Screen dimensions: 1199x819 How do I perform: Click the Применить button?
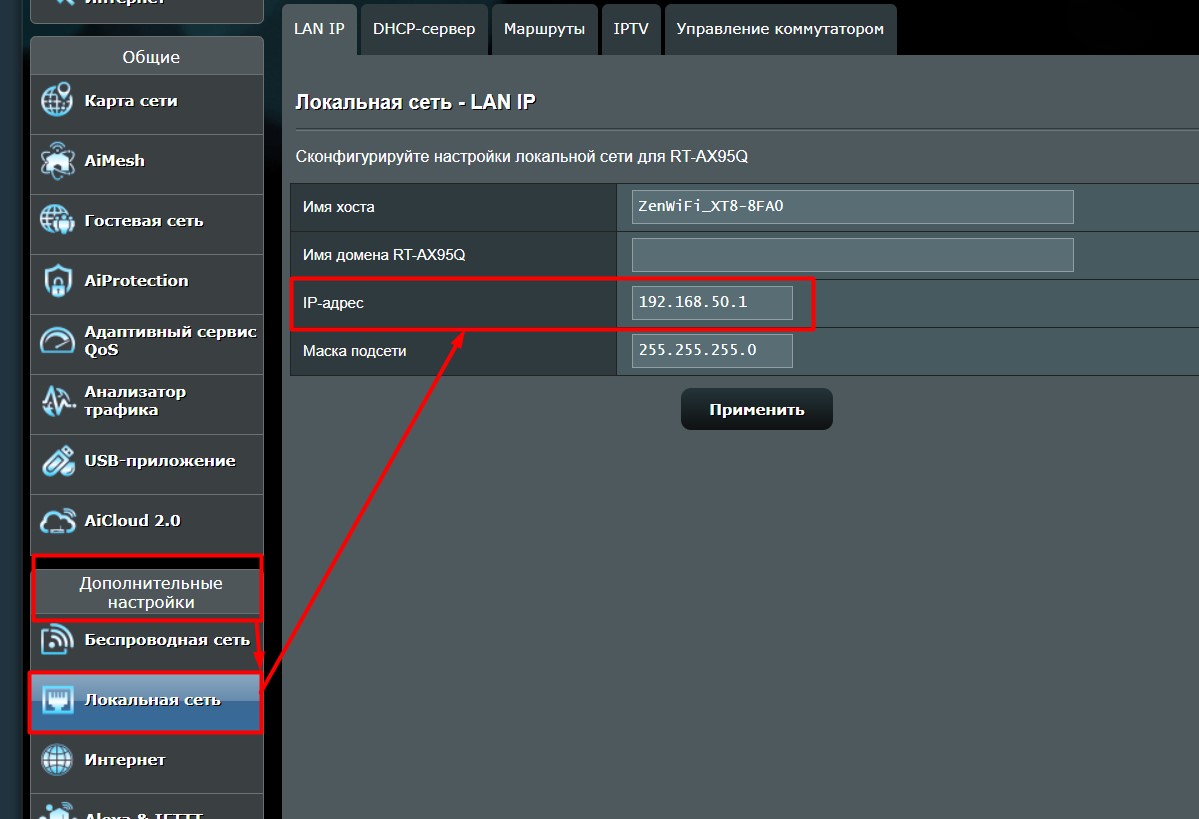pyautogui.click(x=756, y=409)
